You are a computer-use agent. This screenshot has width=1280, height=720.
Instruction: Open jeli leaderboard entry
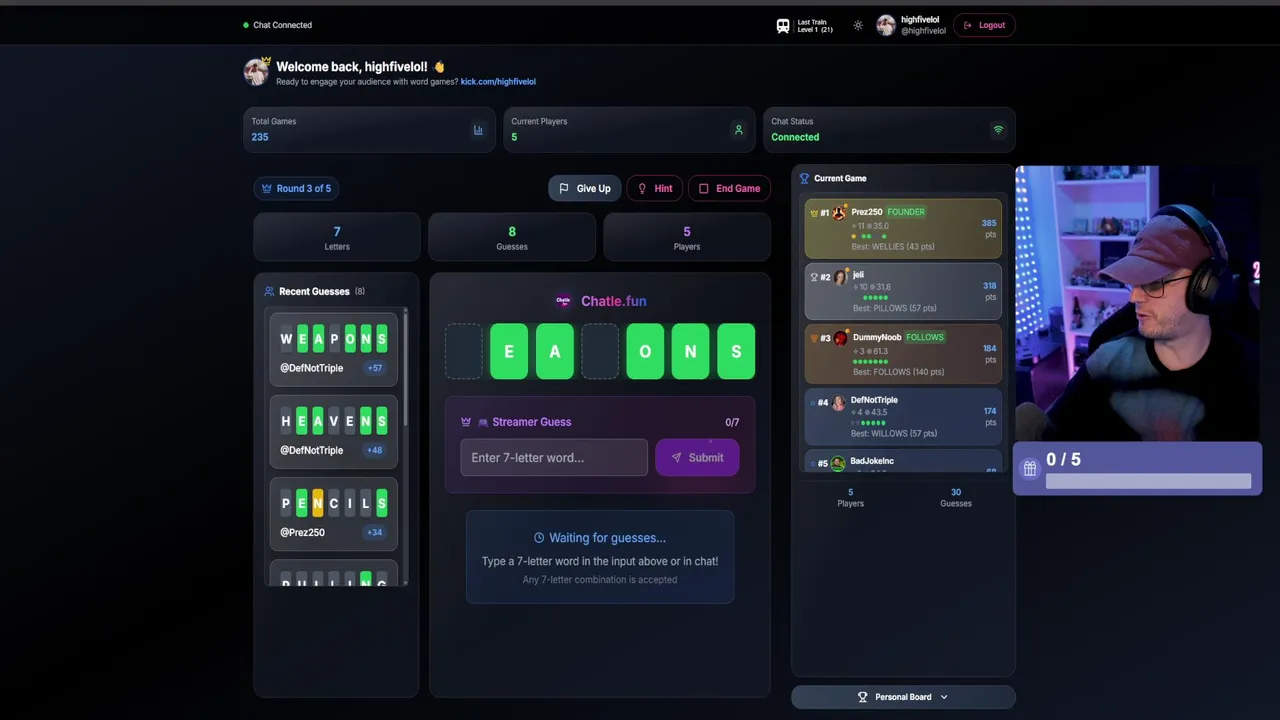903,291
